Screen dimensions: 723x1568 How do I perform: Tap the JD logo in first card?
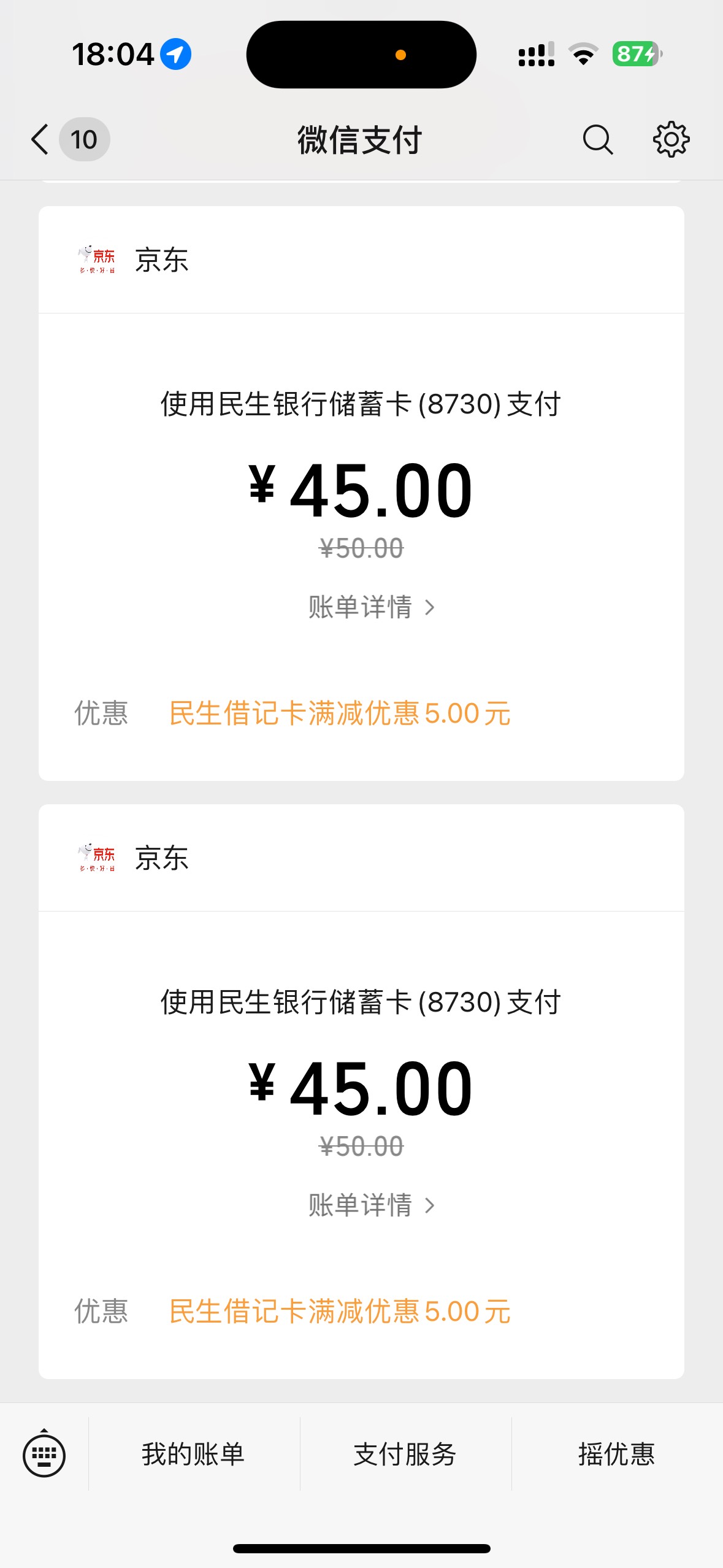coord(96,259)
